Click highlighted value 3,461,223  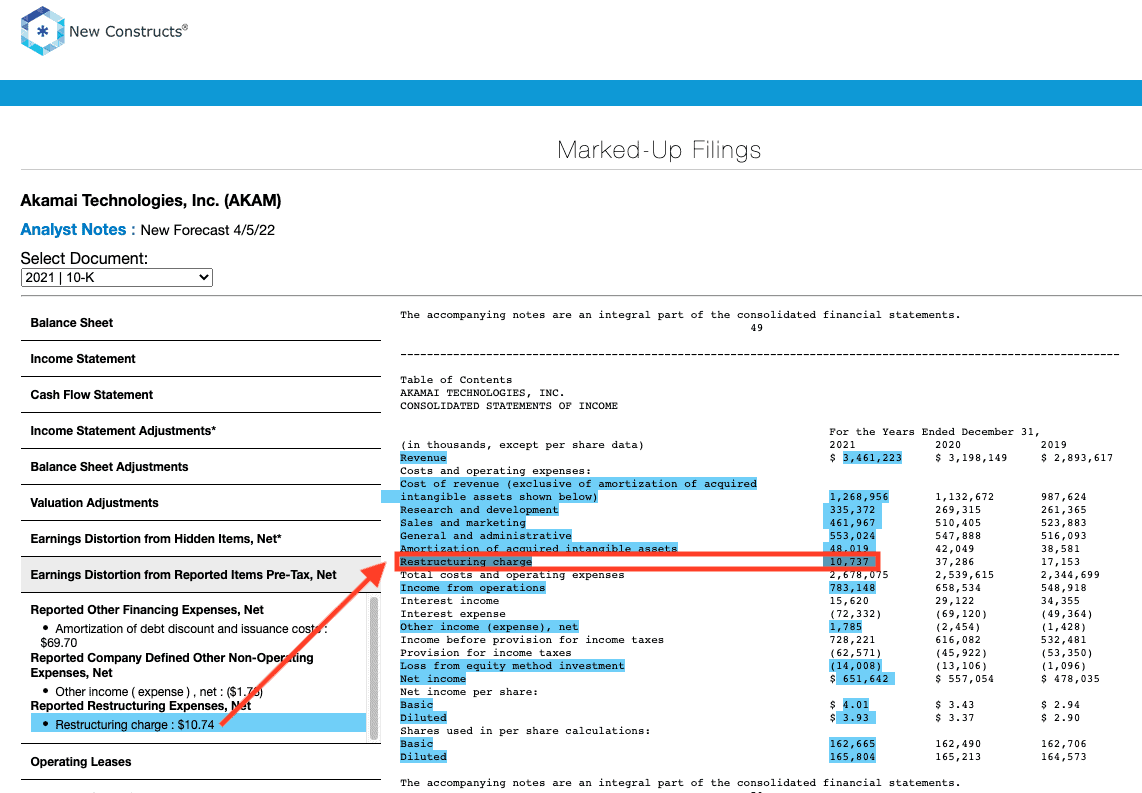(x=873, y=458)
